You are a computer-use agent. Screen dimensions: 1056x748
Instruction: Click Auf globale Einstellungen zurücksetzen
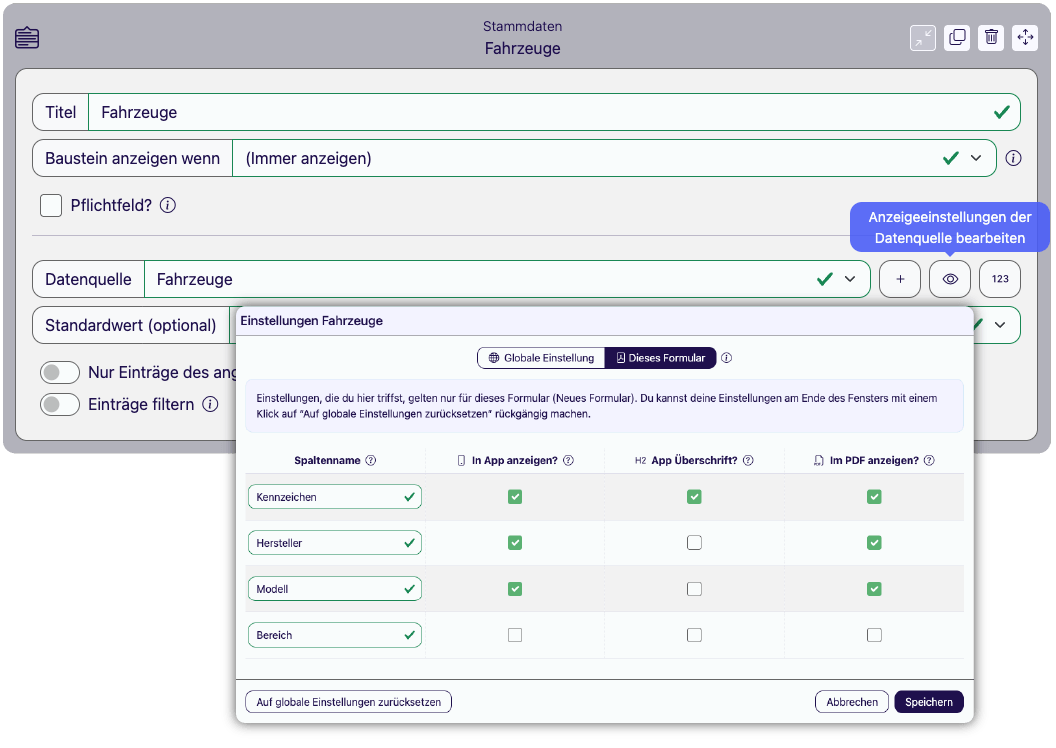(x=348, y=702)
